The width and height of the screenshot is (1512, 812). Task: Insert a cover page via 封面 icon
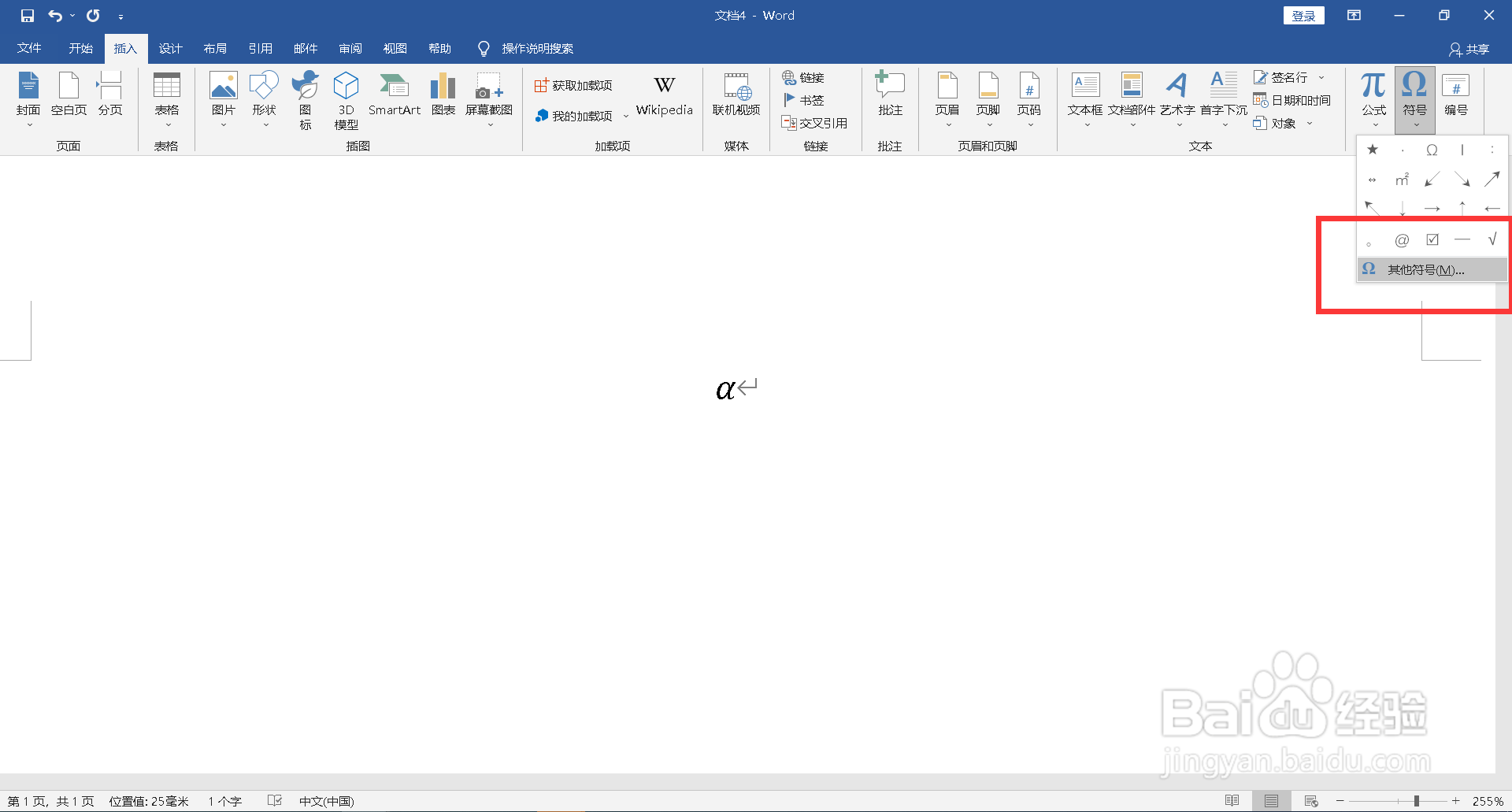[28, 98]
